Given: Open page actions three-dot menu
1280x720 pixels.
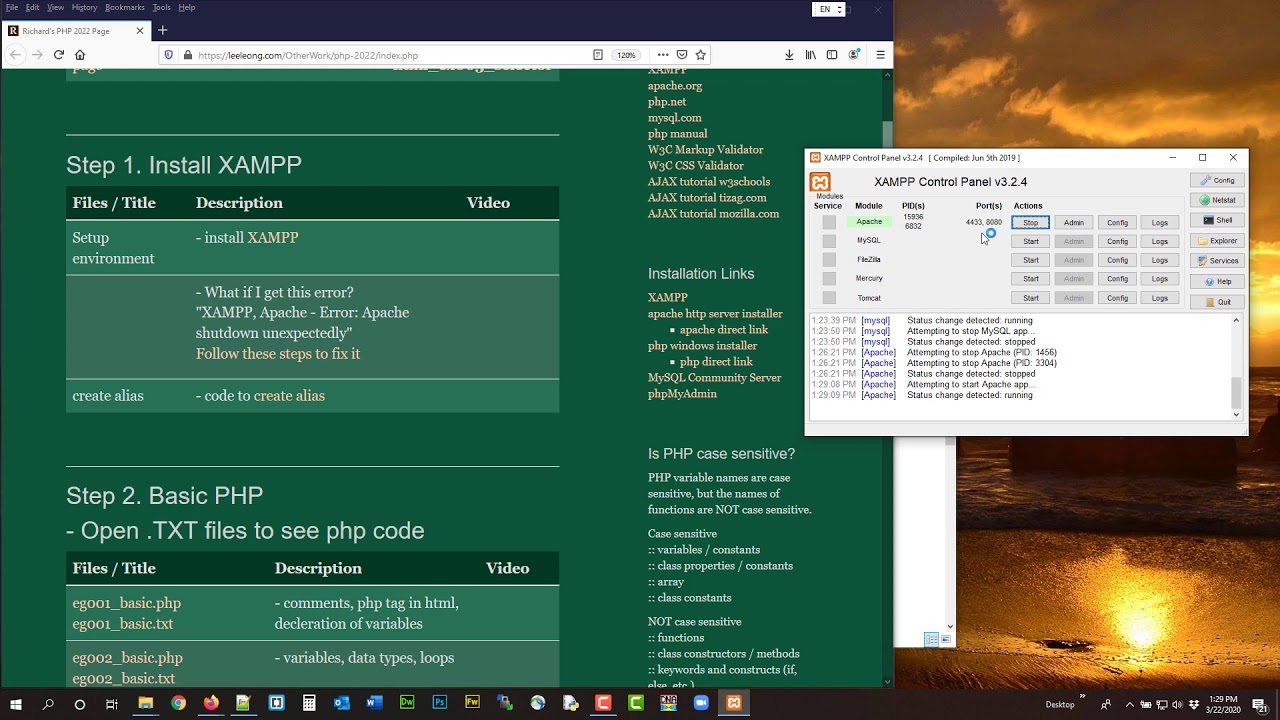Looking at the screenshot, I should tap(663, 55).
